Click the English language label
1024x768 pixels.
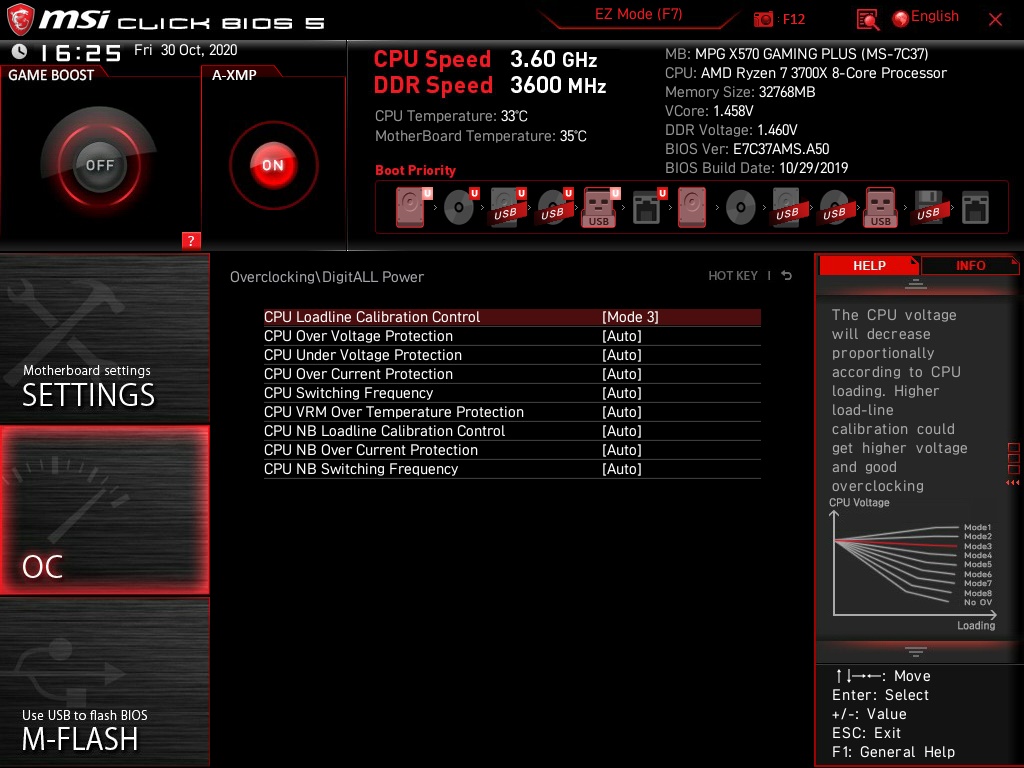(x=935, y=16)
